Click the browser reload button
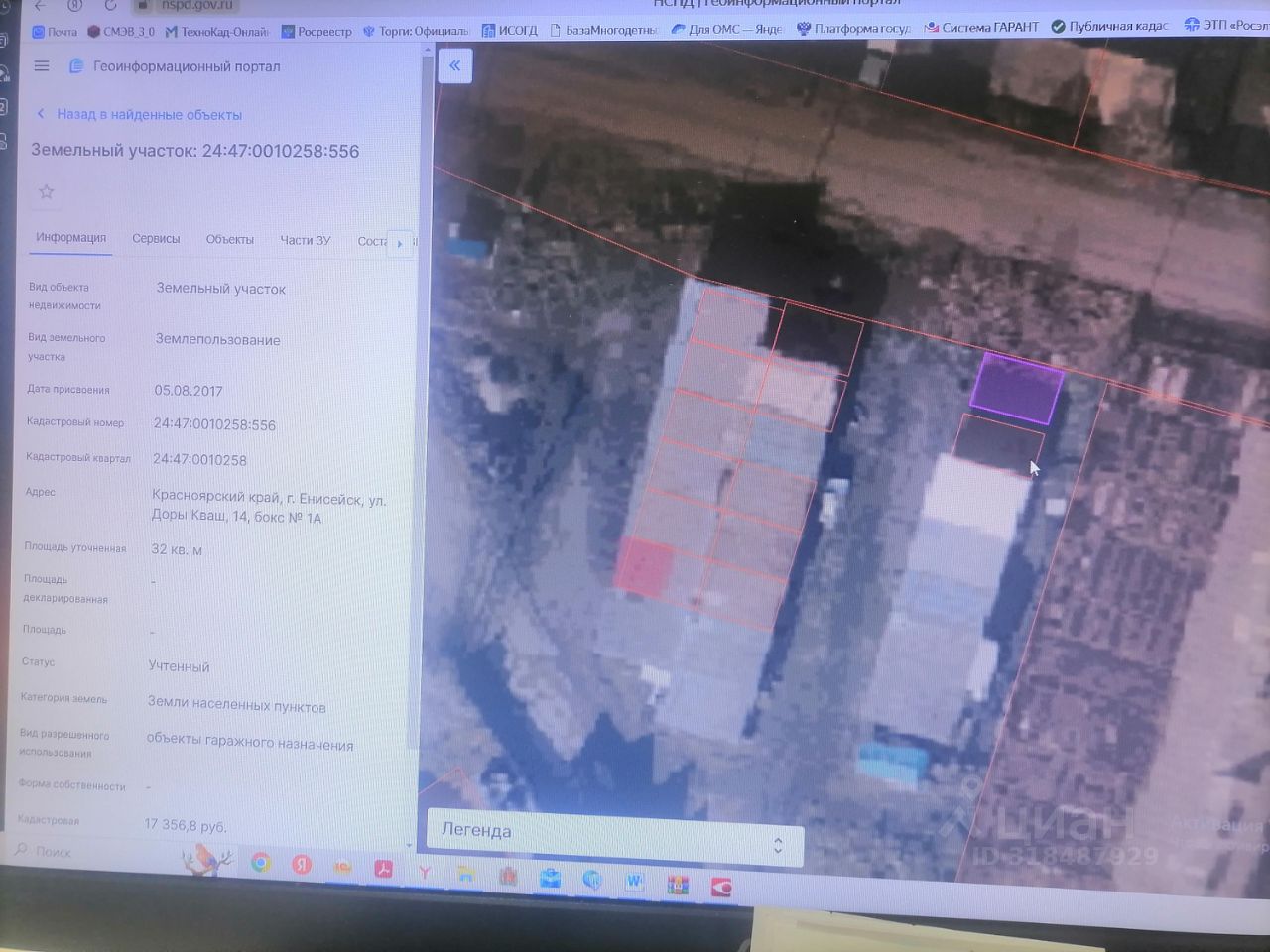 [110, 5]
